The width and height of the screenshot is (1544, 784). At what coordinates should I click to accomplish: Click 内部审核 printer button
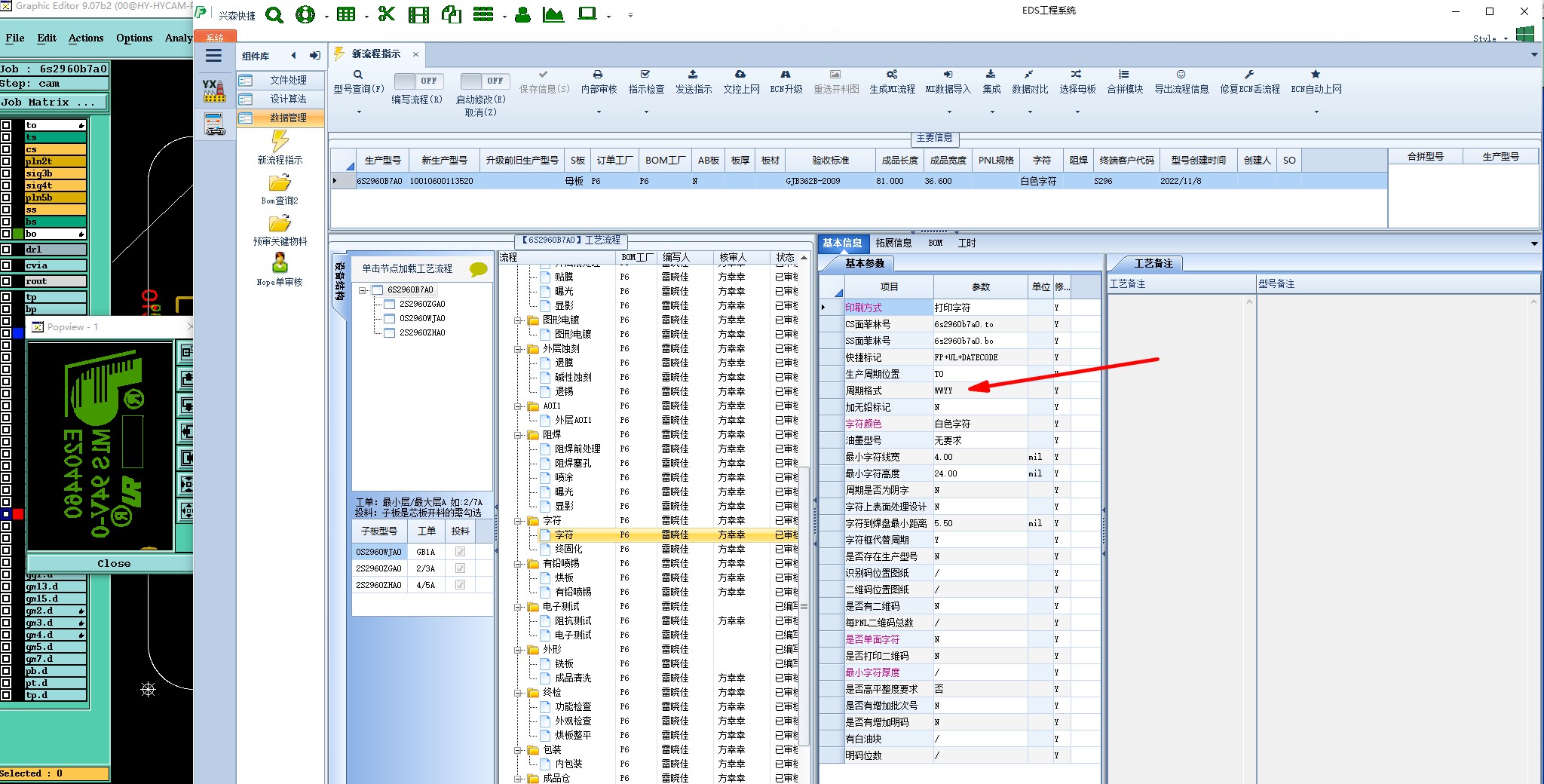coord(599,82)
